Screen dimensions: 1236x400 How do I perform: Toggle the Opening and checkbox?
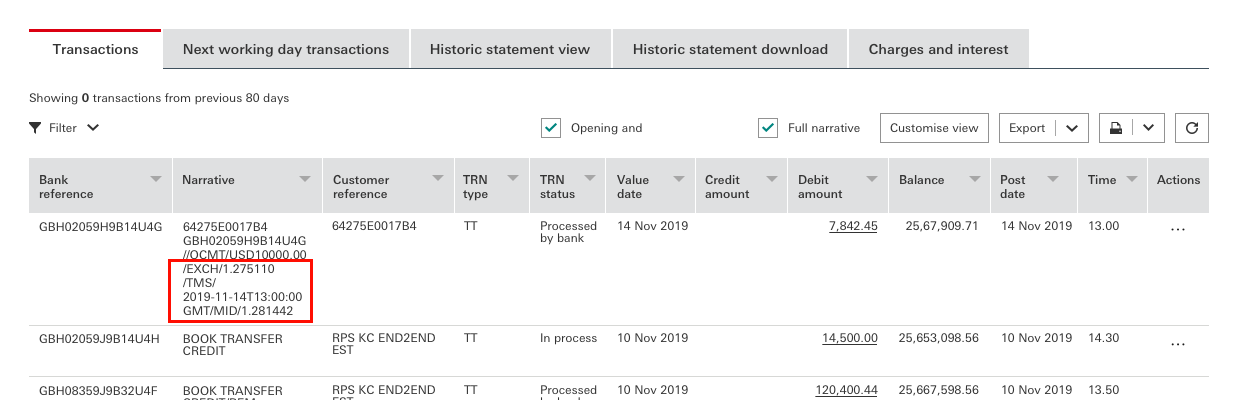(550, 128)
